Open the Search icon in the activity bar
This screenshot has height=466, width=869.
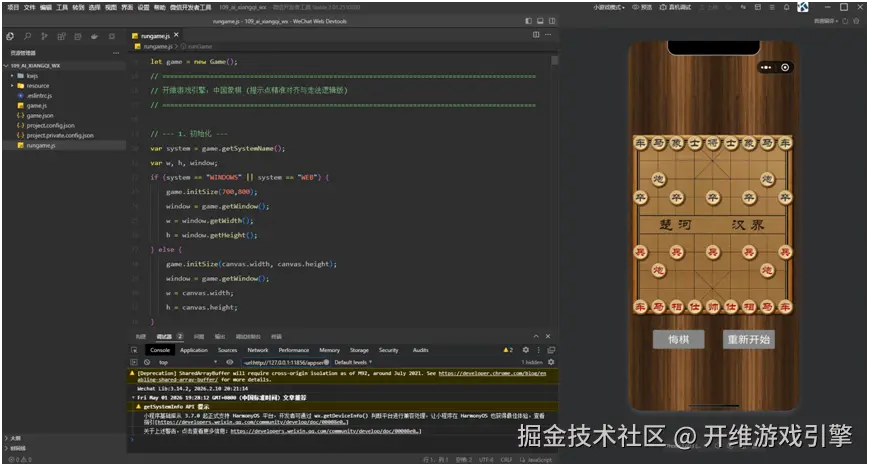pos(27,36)
